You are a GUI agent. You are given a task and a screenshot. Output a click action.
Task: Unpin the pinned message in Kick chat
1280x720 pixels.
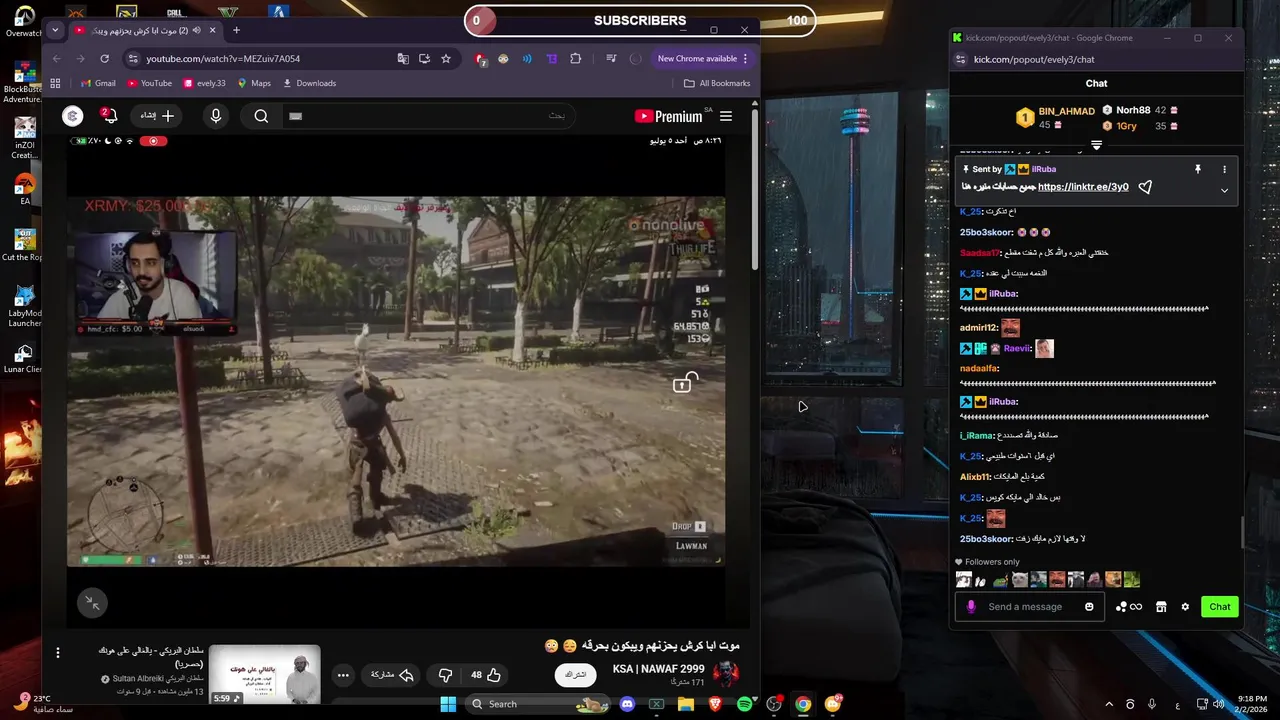[x=1198, y=170]
